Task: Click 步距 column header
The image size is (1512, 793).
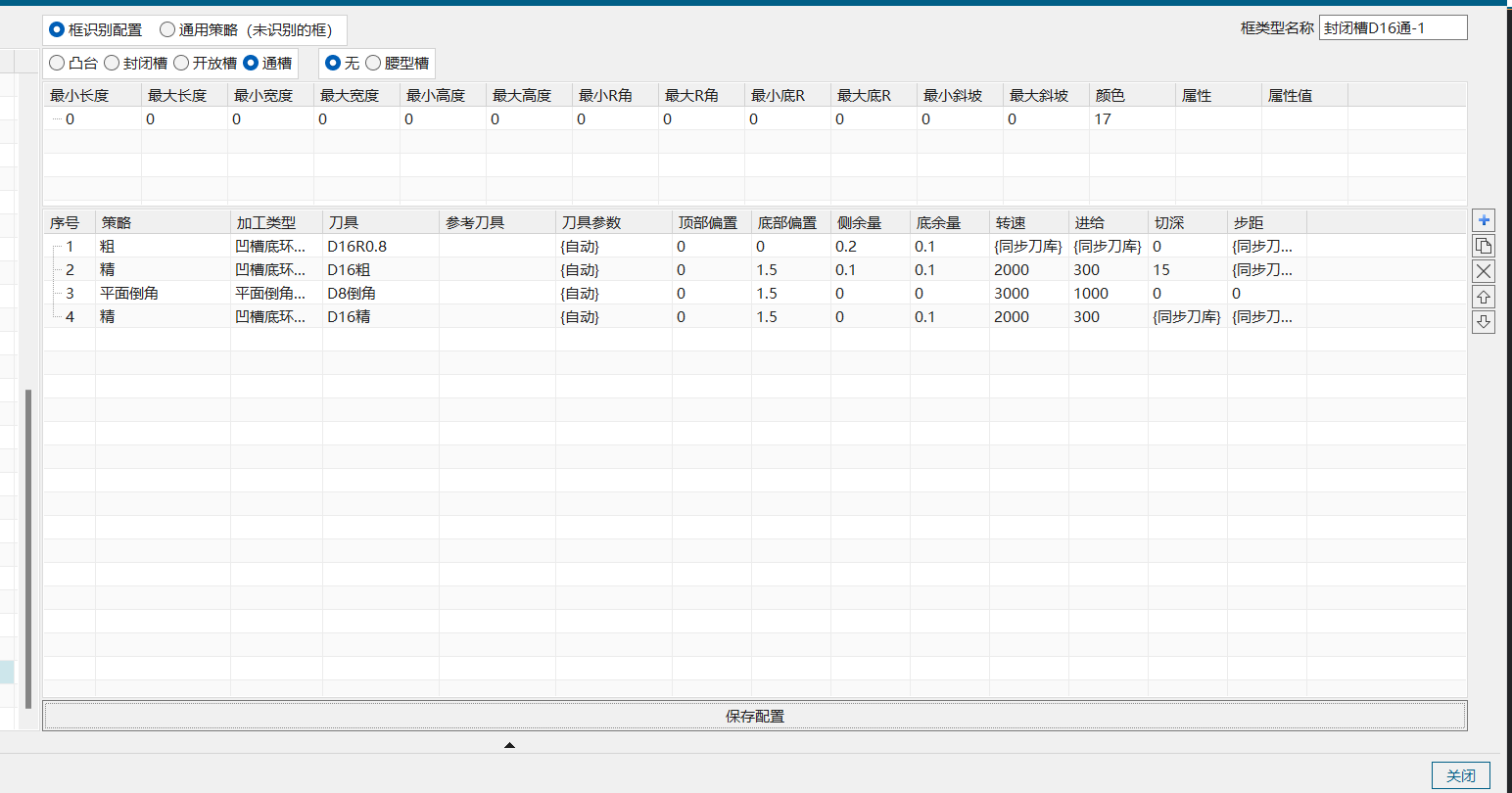Action: coord(1267,222)
